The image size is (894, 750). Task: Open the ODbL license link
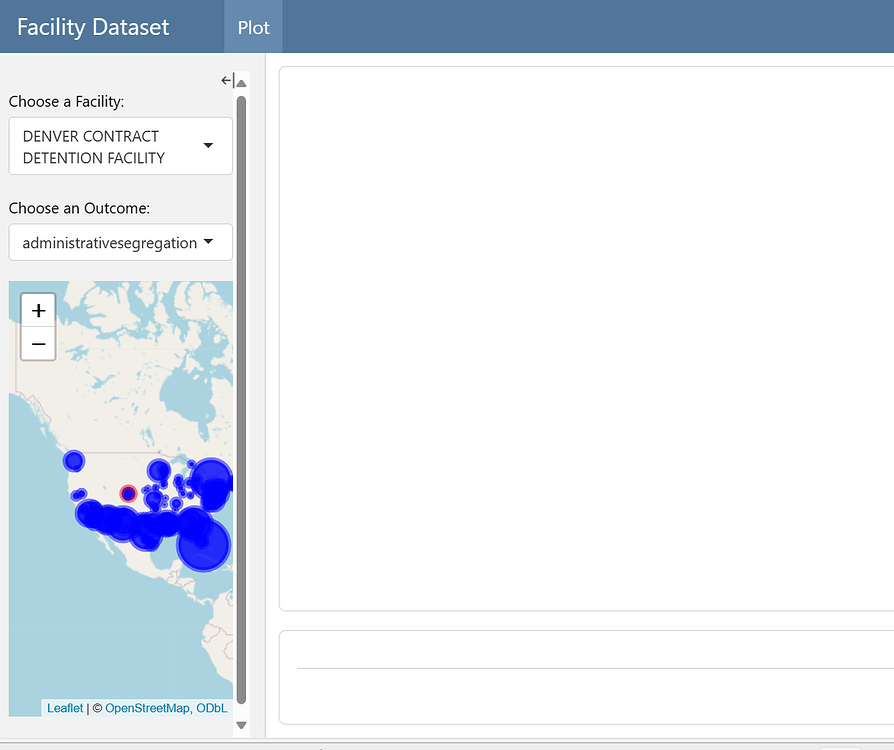pyautogui.click(x=216, y=707)
